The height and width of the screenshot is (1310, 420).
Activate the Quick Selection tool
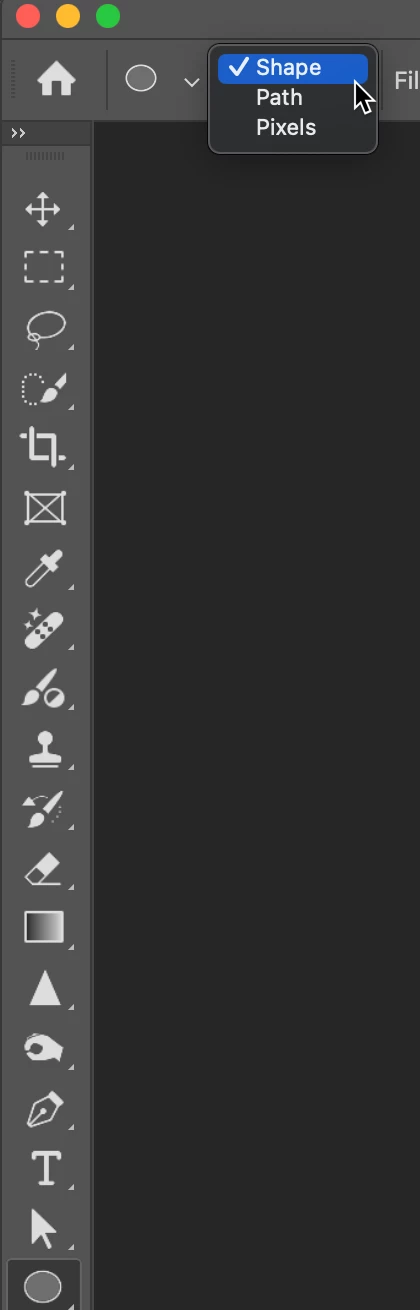pos(43,388)
